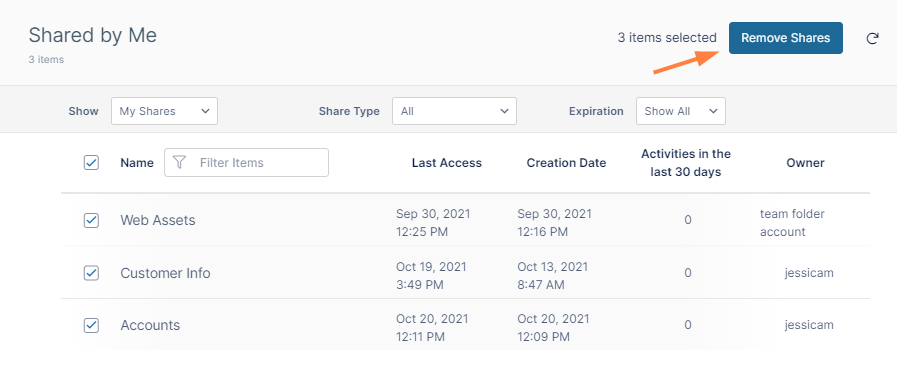The image size is (897, 371).
Task: Open the Customer Info share
Action: [165, 273]
